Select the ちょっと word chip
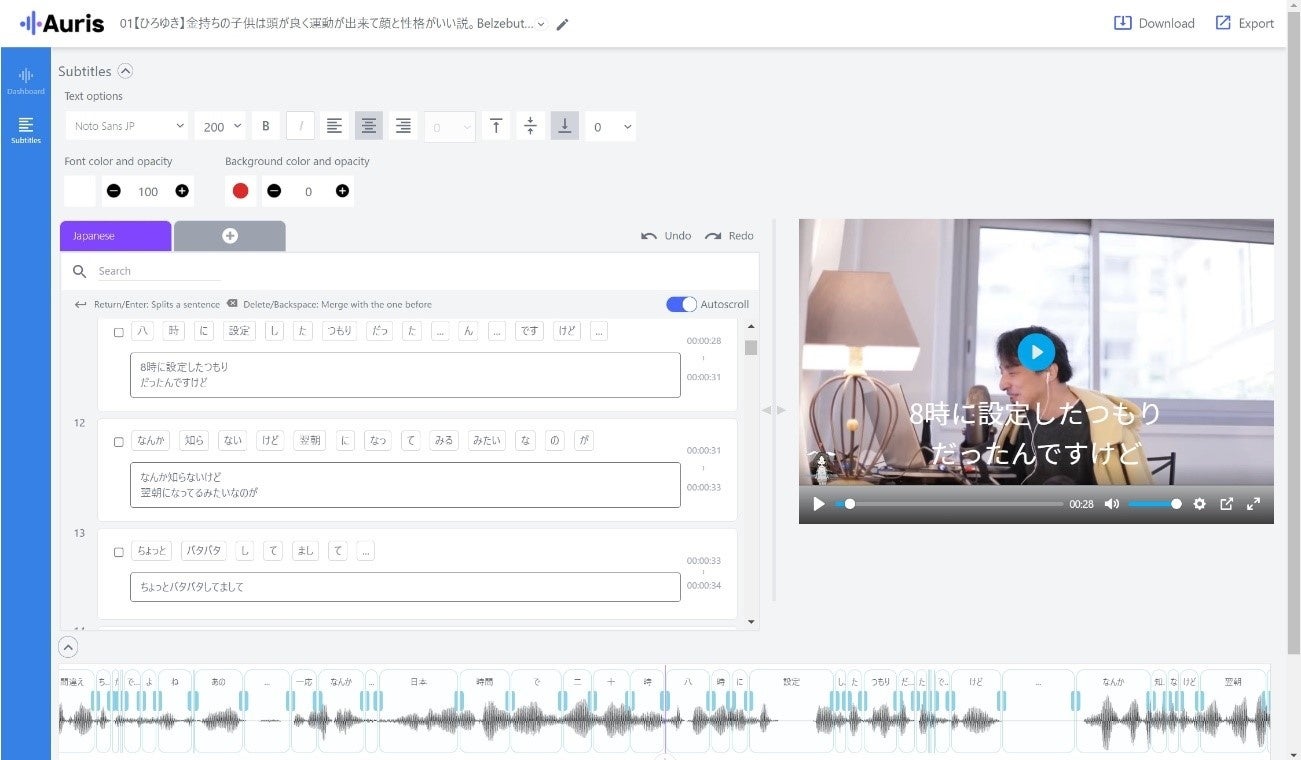Screen dimensions: 1301x760 point(151,550)
